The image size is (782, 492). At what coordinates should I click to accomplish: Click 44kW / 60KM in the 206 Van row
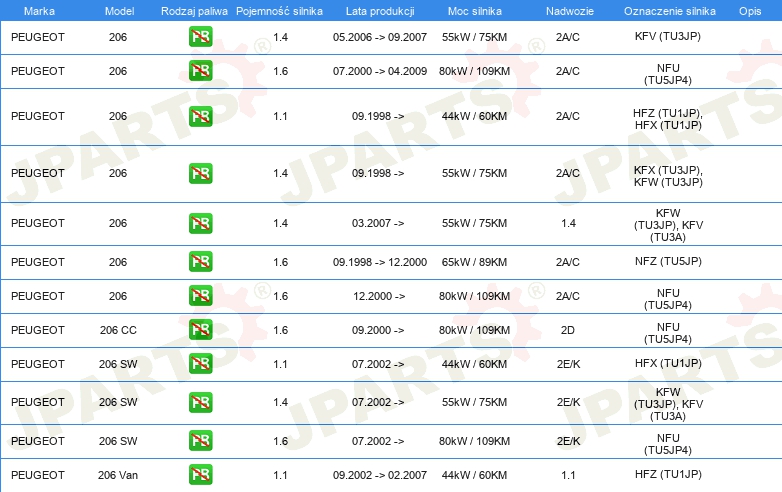(474, 475)
